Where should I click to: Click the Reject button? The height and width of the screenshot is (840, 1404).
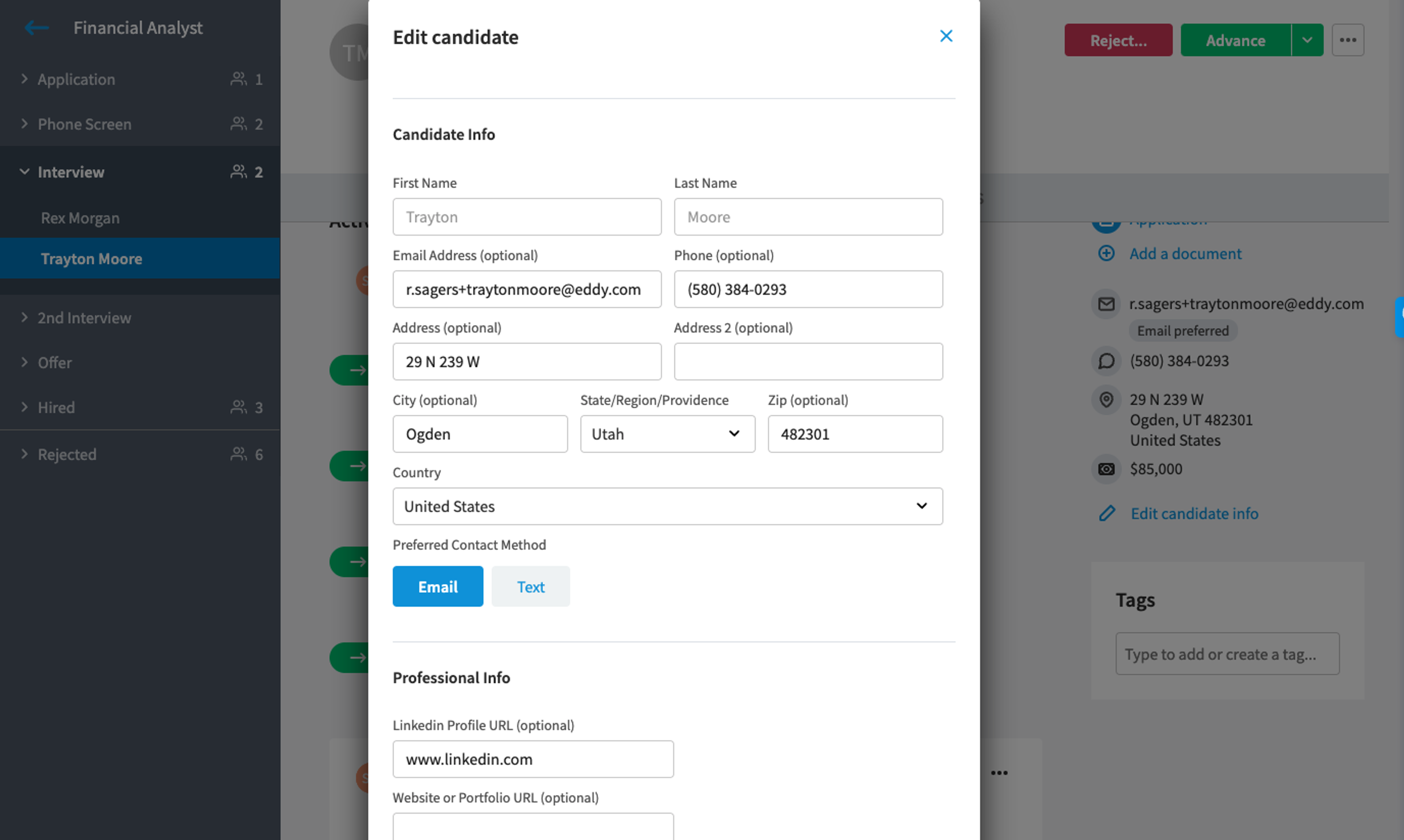(1118, 39)
